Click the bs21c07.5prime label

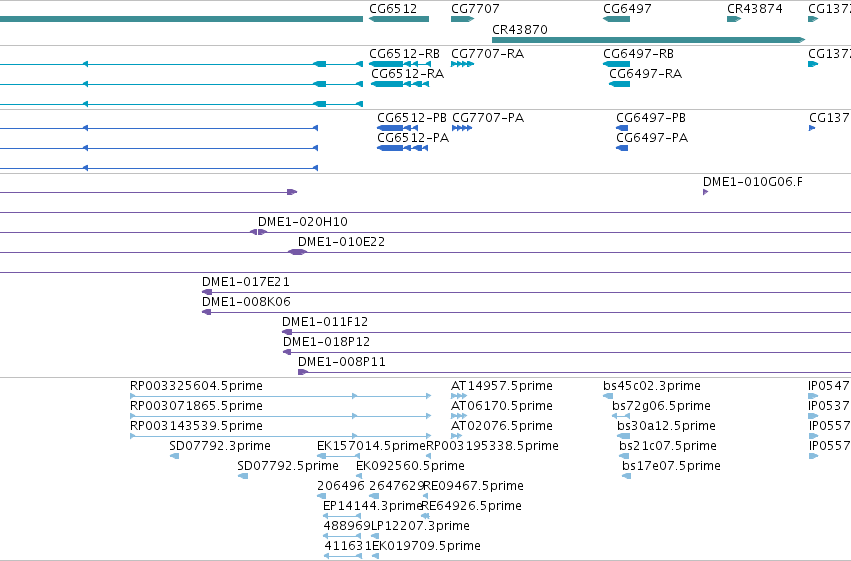tap(668, 446)
